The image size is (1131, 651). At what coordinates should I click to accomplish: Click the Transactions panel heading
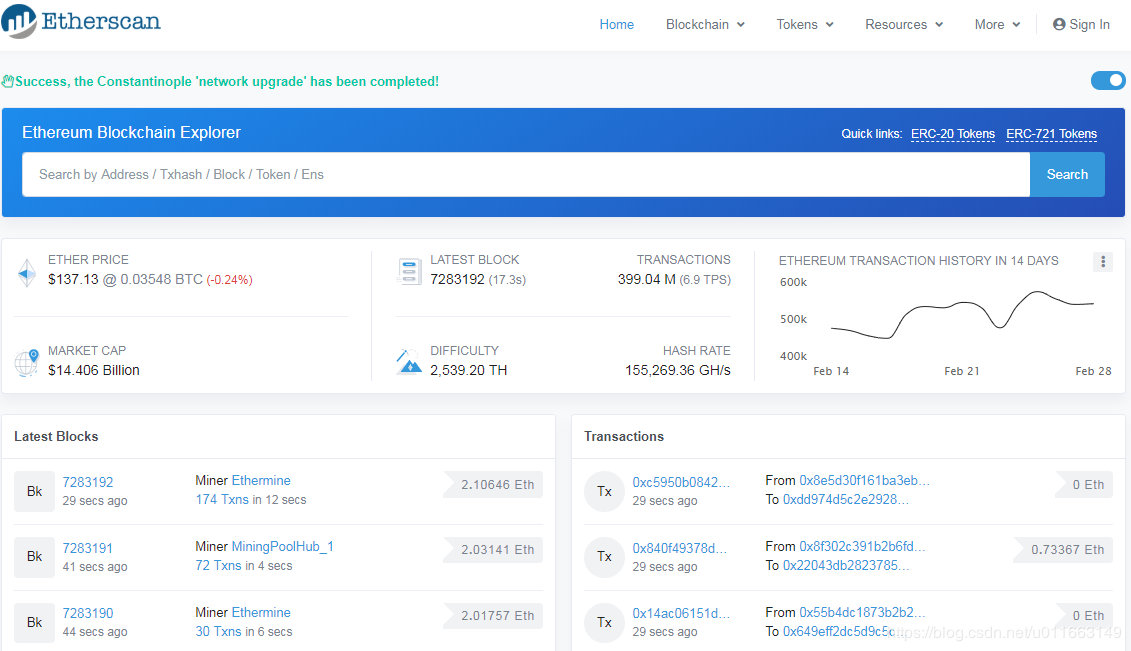(624, 436)
